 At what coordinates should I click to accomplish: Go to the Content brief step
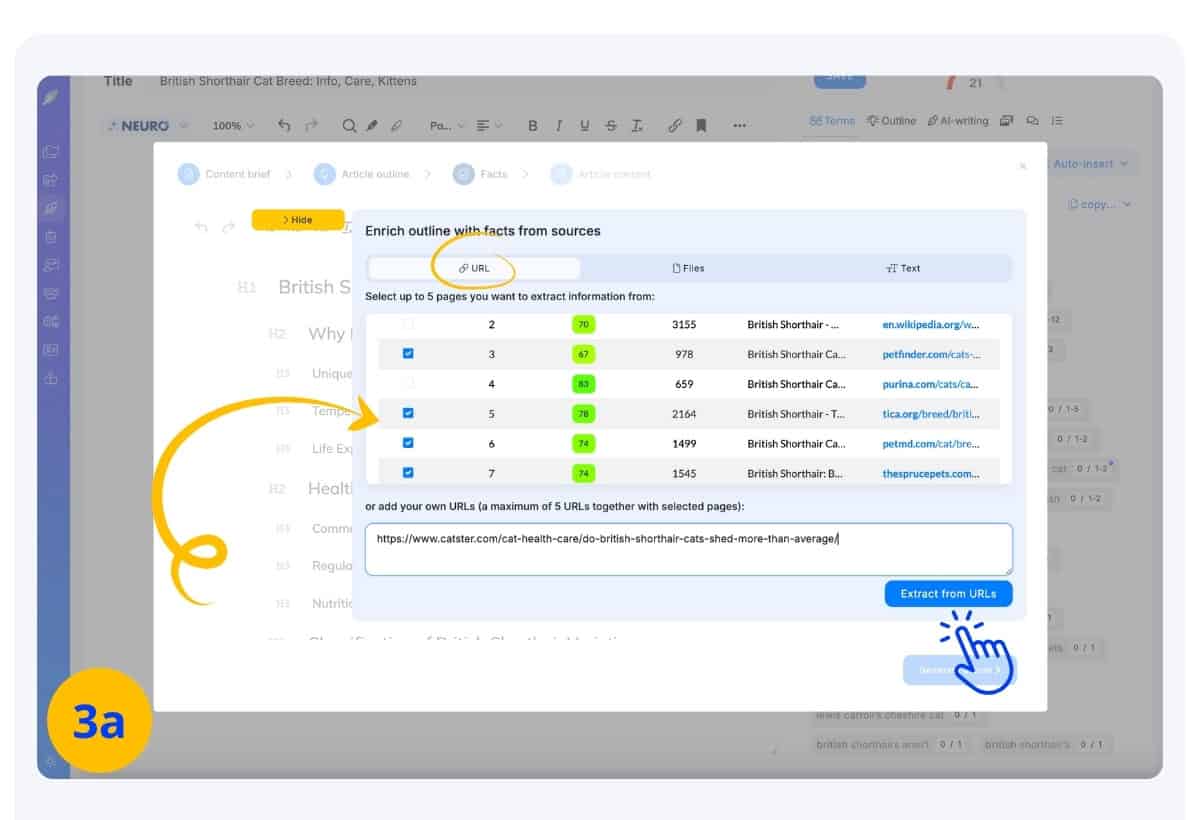click(225, 174)
